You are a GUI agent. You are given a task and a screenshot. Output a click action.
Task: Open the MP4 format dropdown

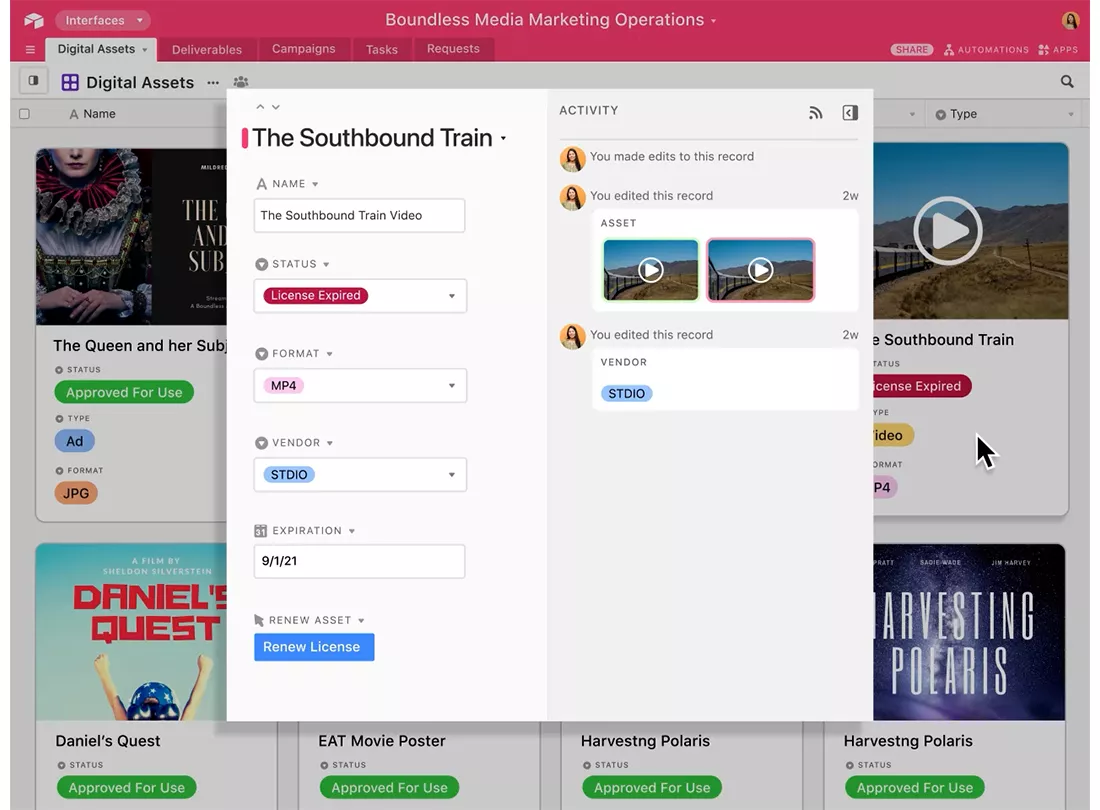pyautogui.click(x=361, y=386)
